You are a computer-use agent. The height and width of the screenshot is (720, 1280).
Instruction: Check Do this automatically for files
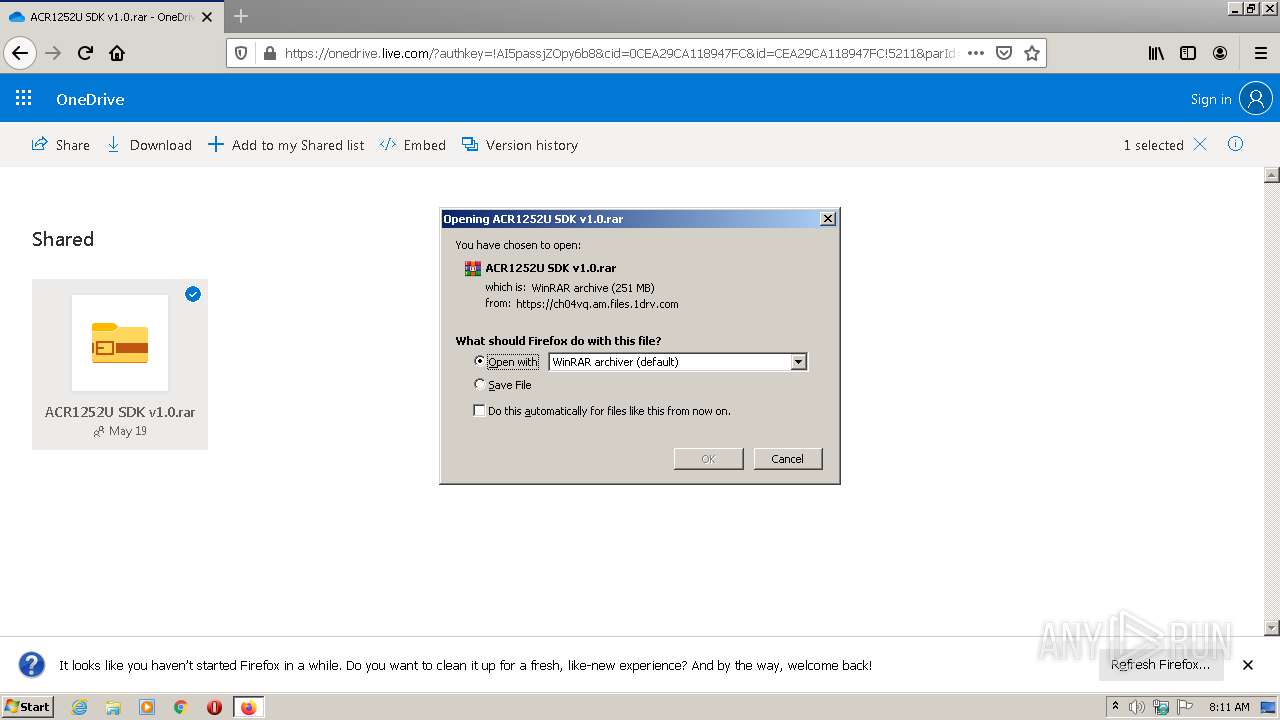pyautogui.click(x=480, y=410)
